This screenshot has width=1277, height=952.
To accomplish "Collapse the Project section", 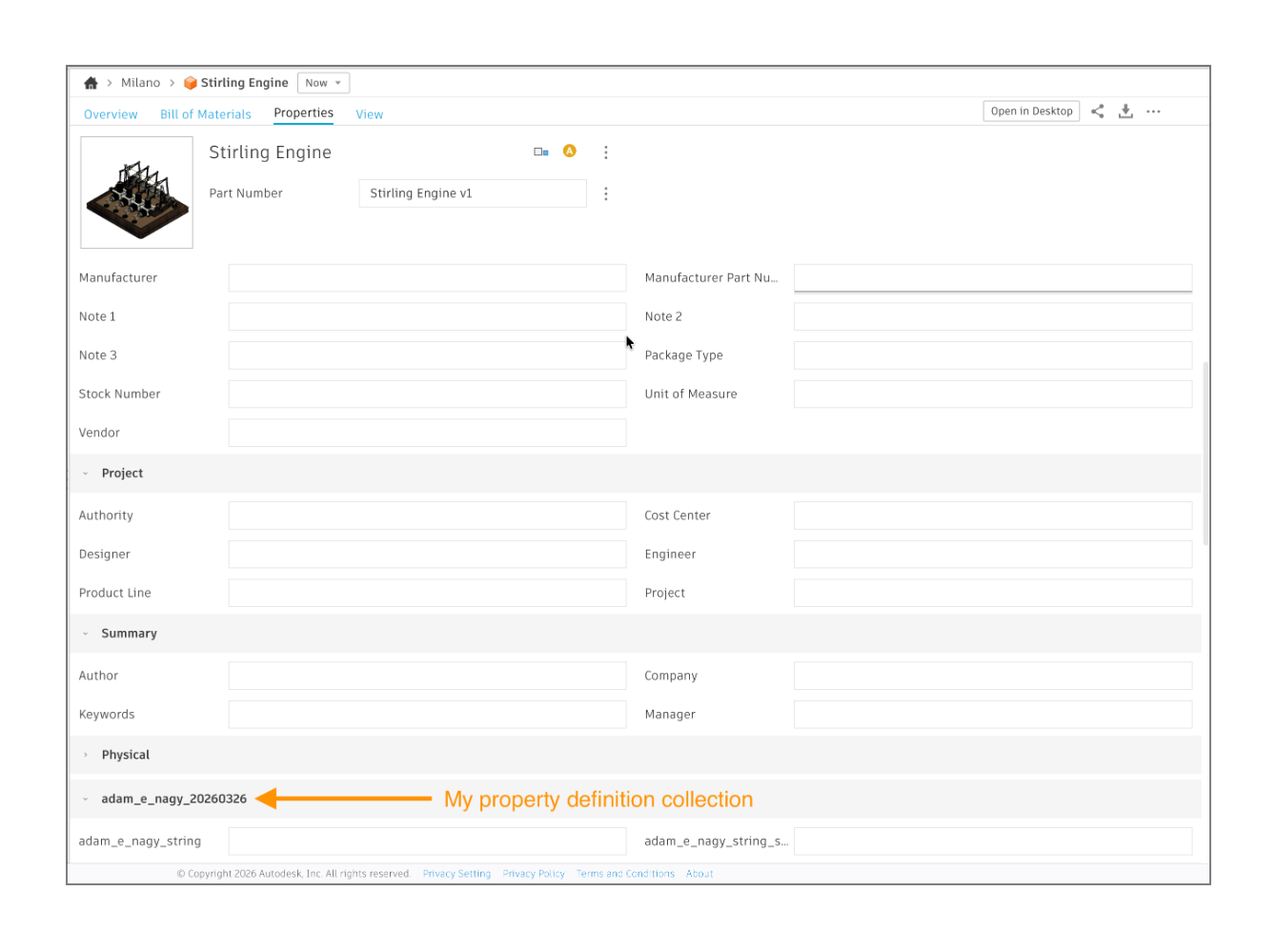I will click(x=86, y=474).
